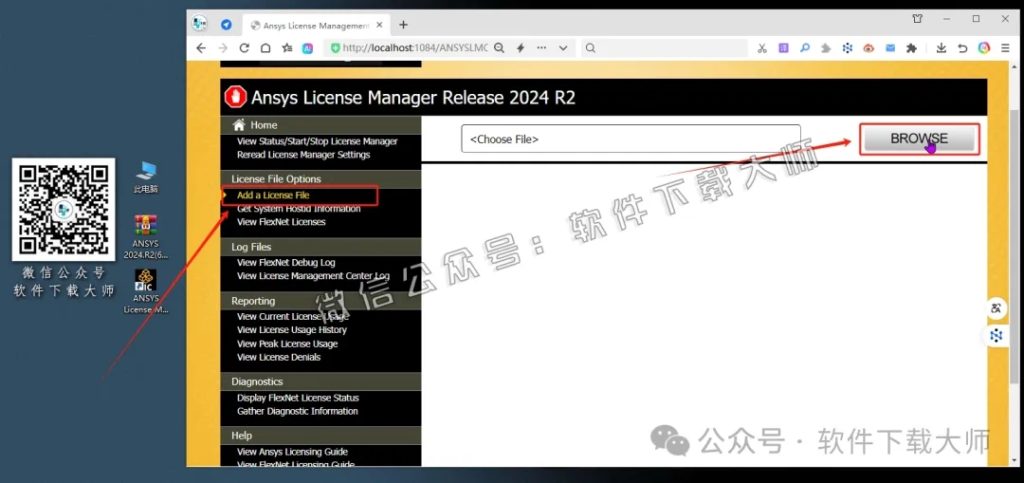Click the blue snowflake extension icon
The height and width of the screenshot is (483, 1024).
tap(848, 48)
